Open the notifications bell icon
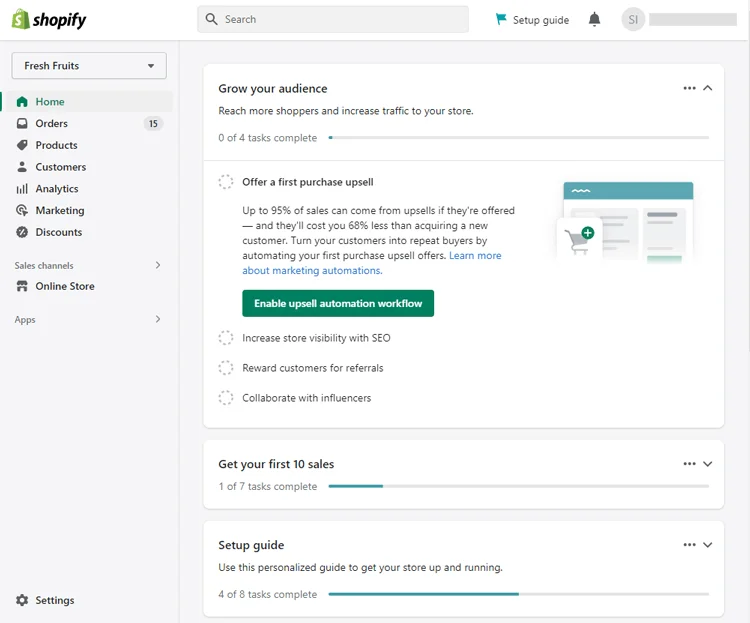Screen dimensions: 750x623 (594, 20)
